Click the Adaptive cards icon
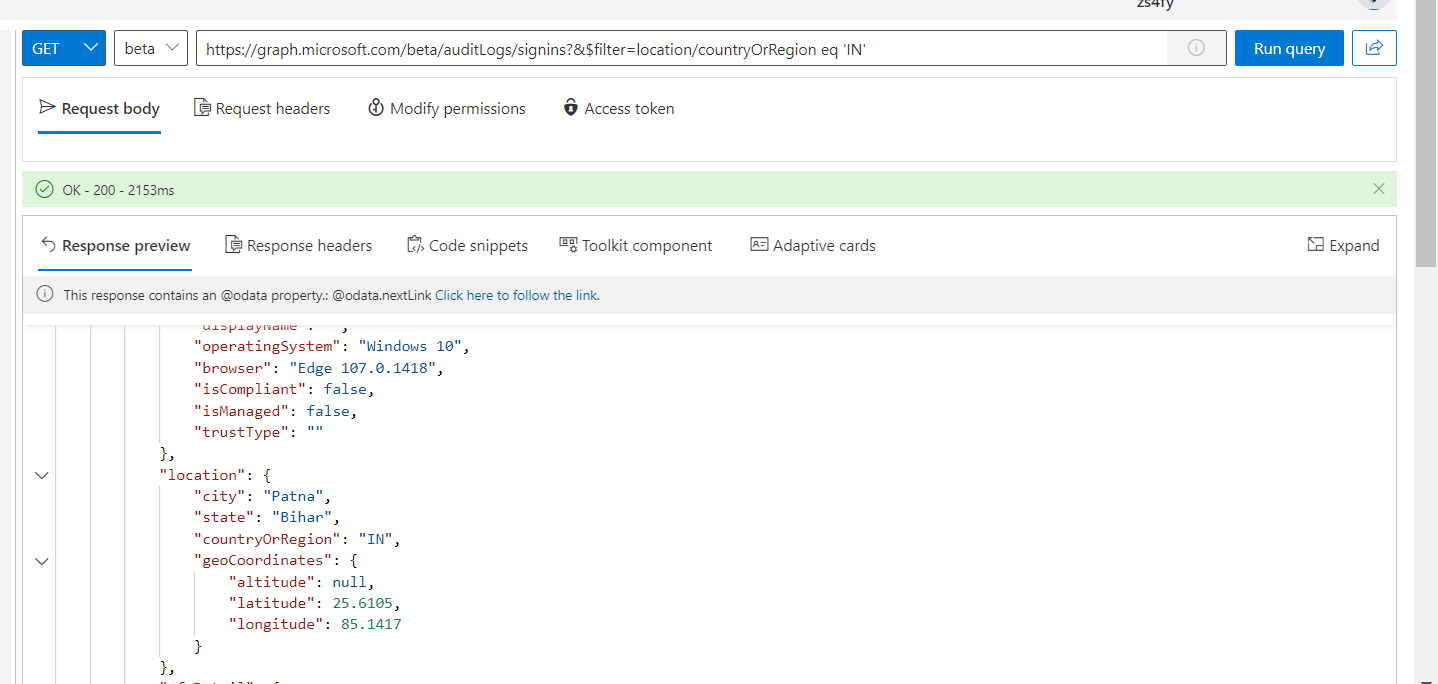Image resolution: width=1438 pixels, height=684 pixels. tap(759, 244)
